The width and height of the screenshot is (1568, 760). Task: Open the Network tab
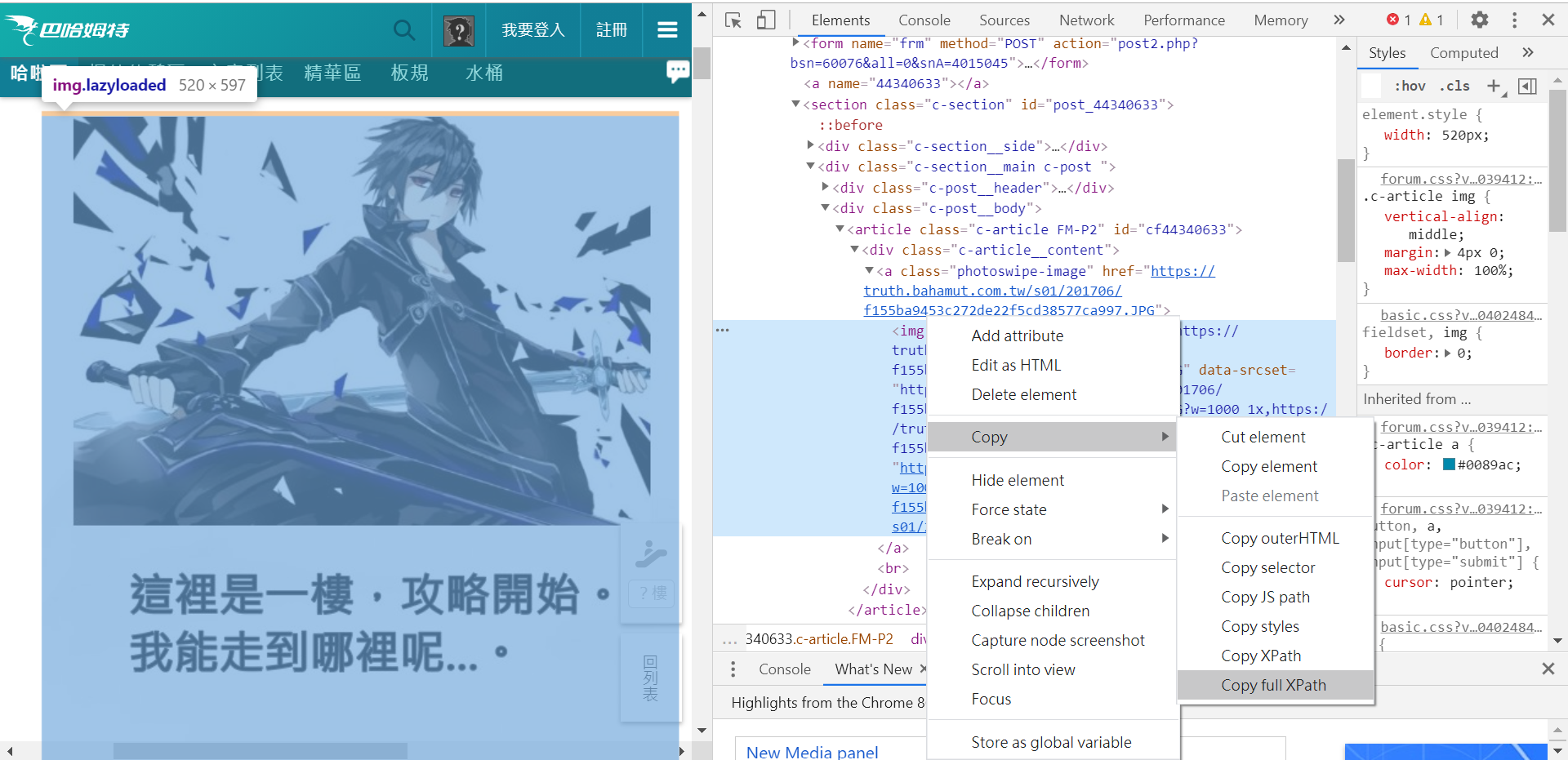[1086, 20]
